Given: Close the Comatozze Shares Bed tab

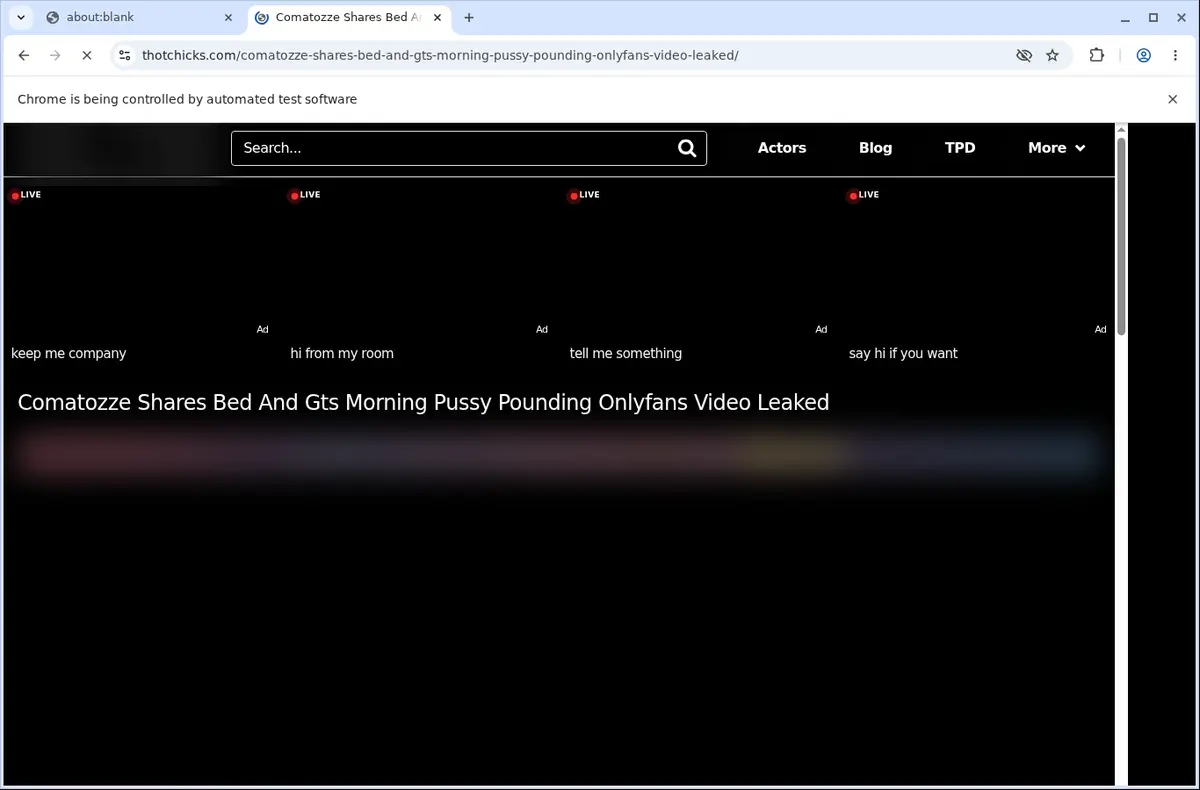Looking at the screenshot, I should tap(438, 17).
